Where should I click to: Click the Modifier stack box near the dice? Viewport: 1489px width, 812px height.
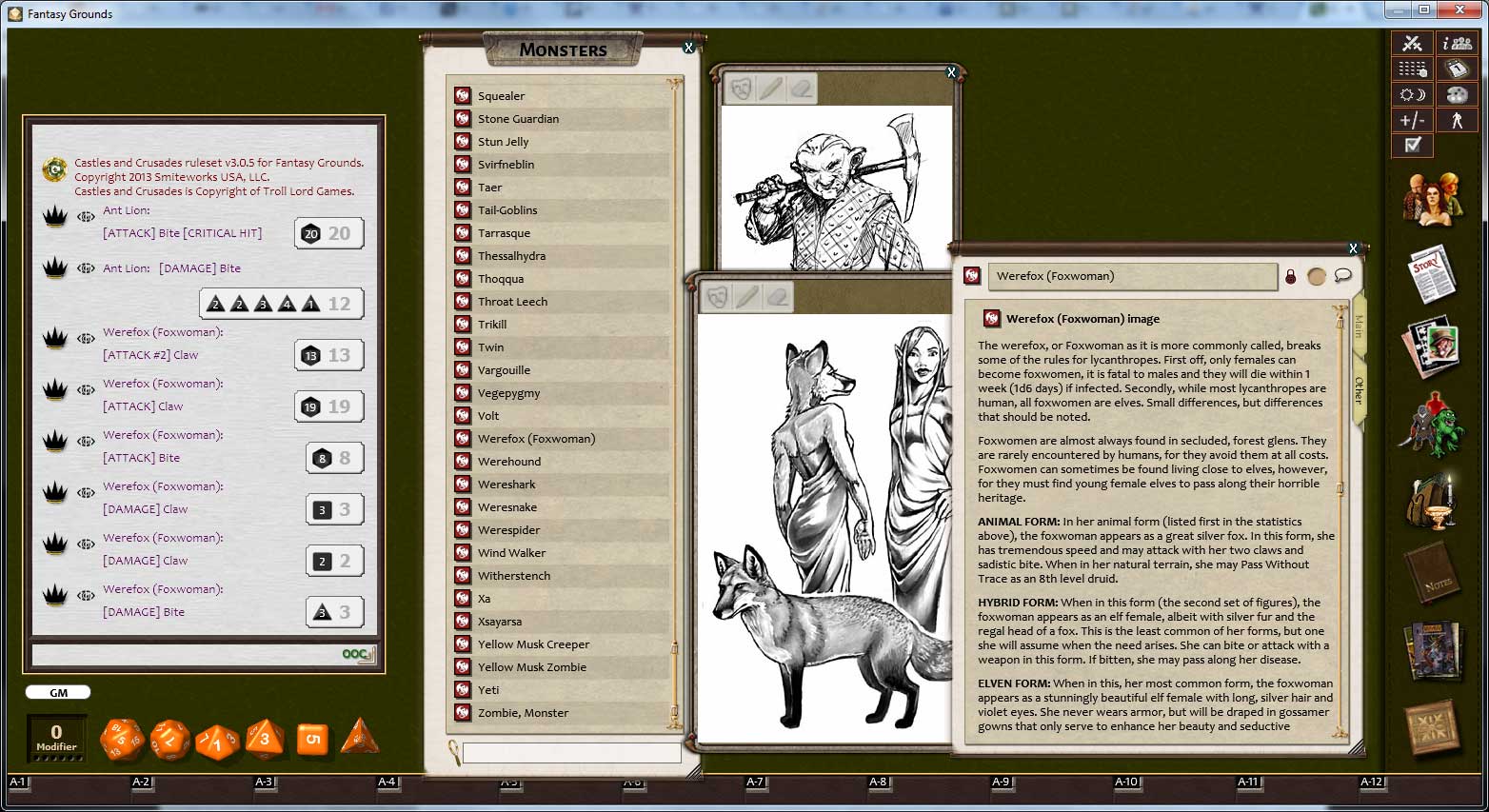[56, 738]
